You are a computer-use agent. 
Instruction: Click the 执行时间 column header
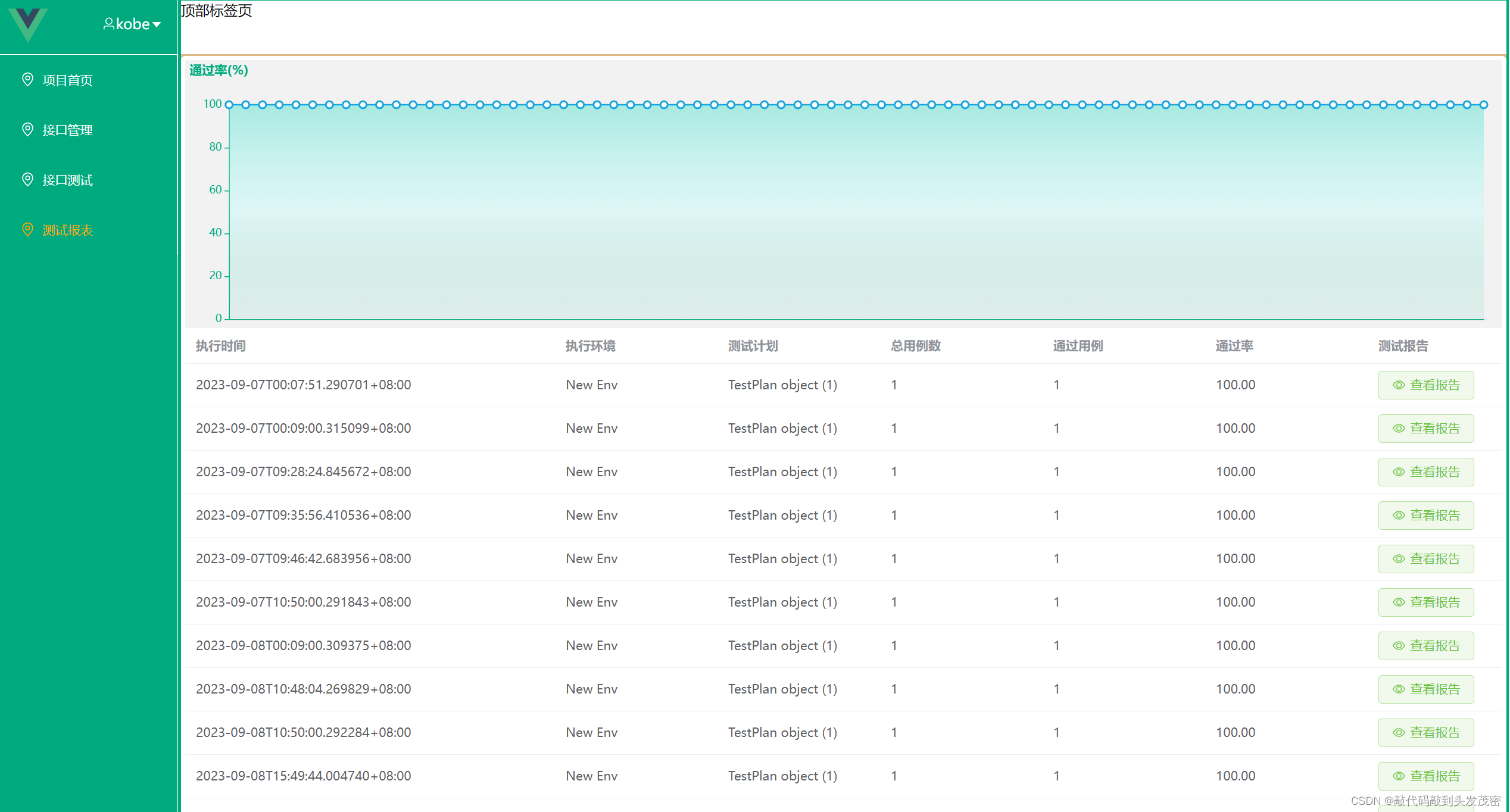pos(220,346)
